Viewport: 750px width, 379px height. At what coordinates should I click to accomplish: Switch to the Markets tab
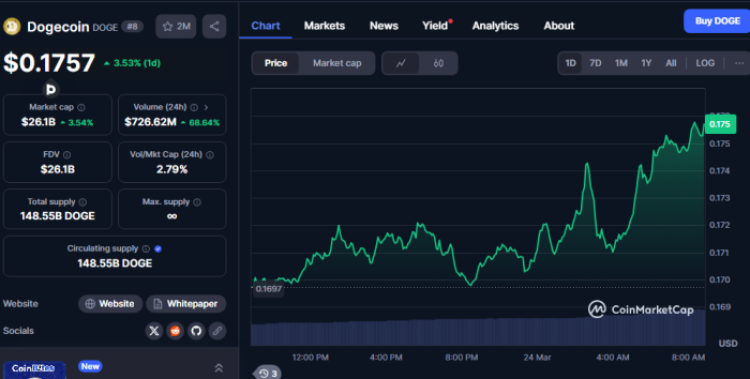(324, 26)
